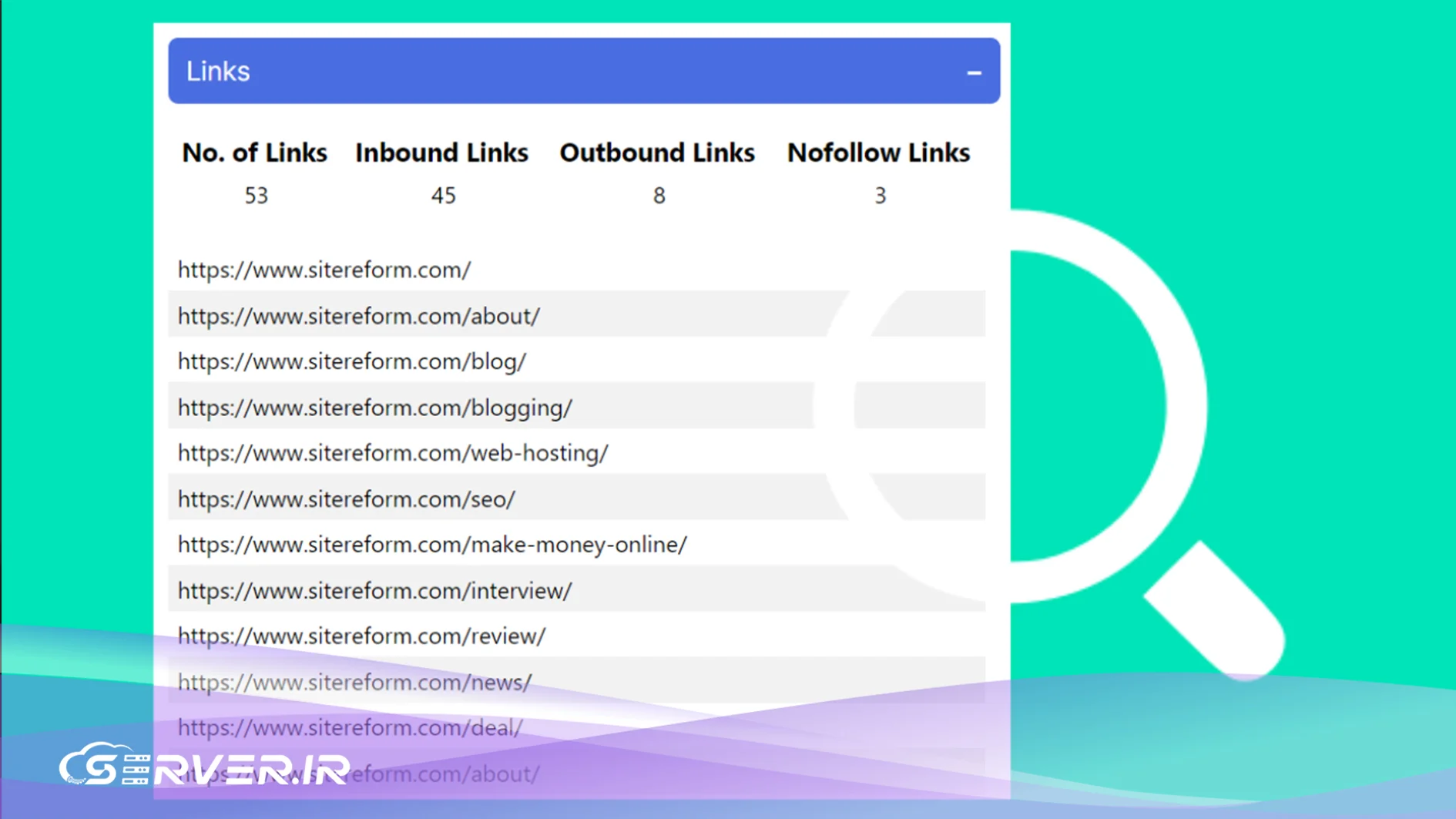Open the sitereform.com/deal/ link
1456x819 pixels.
[x=350, y=728]
